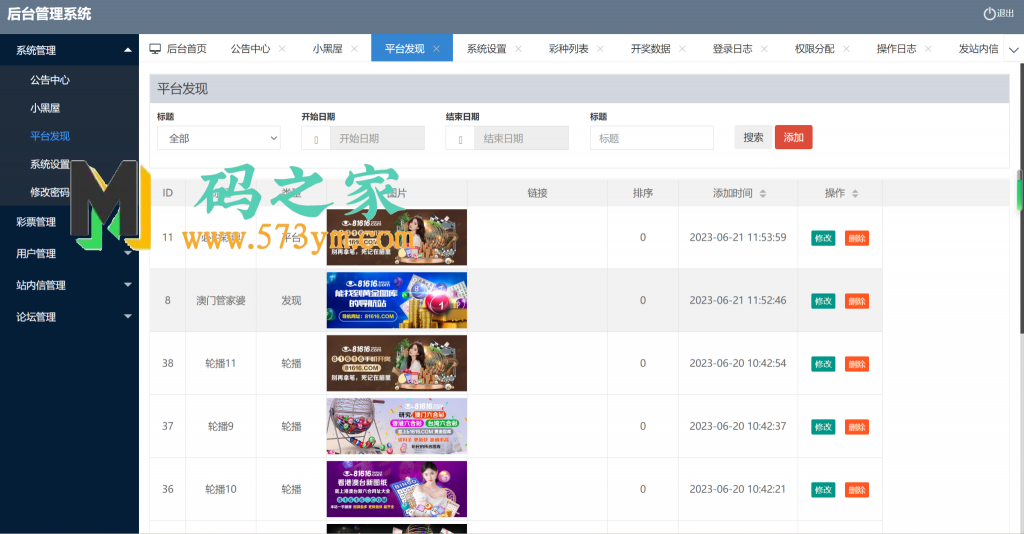Close the 平台发现 tab
1024x534 pixels.
[x=436, y=49]
